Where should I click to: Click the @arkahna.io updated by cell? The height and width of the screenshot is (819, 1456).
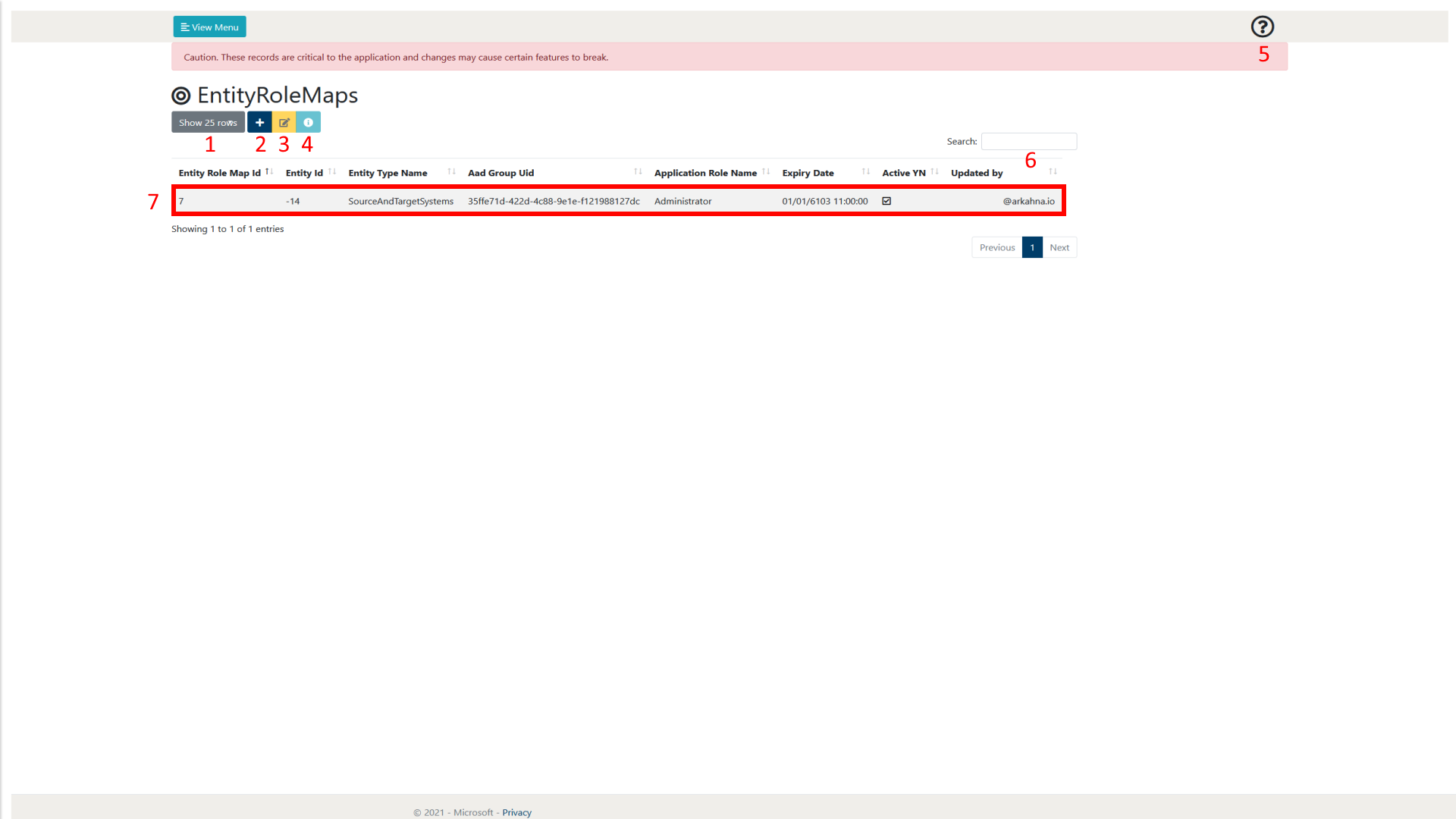point(1028,201)
